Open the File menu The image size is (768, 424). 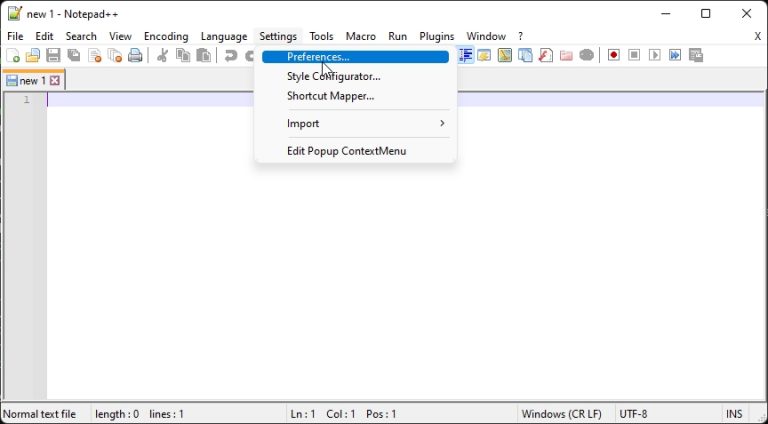[15, 36]
